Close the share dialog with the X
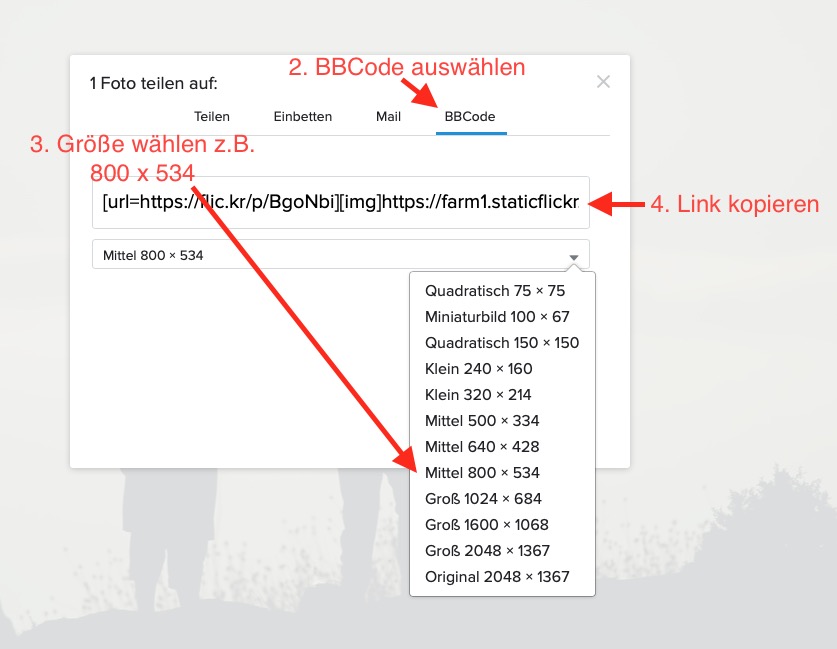The height and width of the screenshot is (649, 837). pyautogui.click(x=603, y=82)
